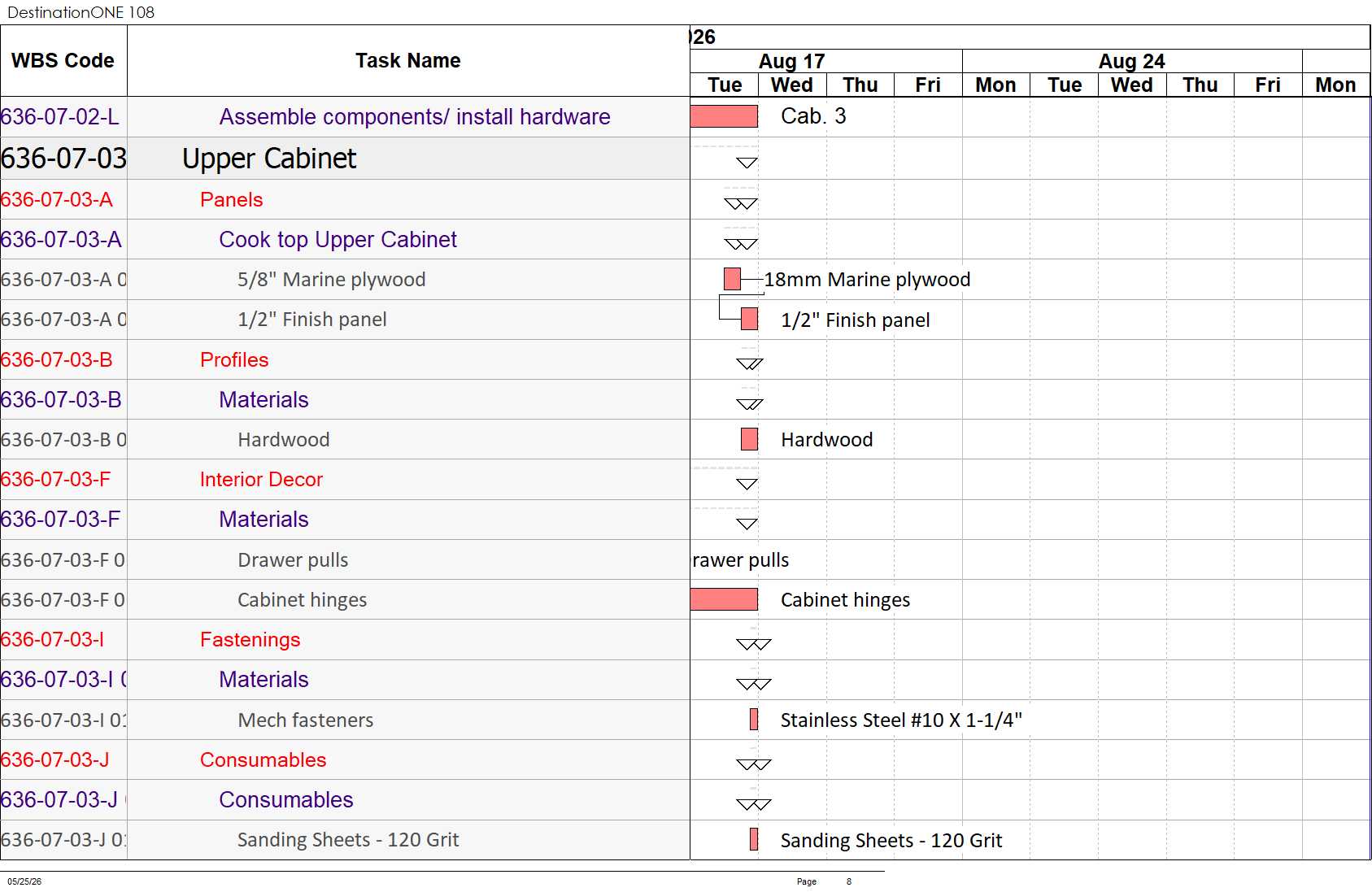Image resolution: width=1372 pixels, height=892 pixels.
Task: Click the Task Name column header
Action: click(x=408, y=61)
